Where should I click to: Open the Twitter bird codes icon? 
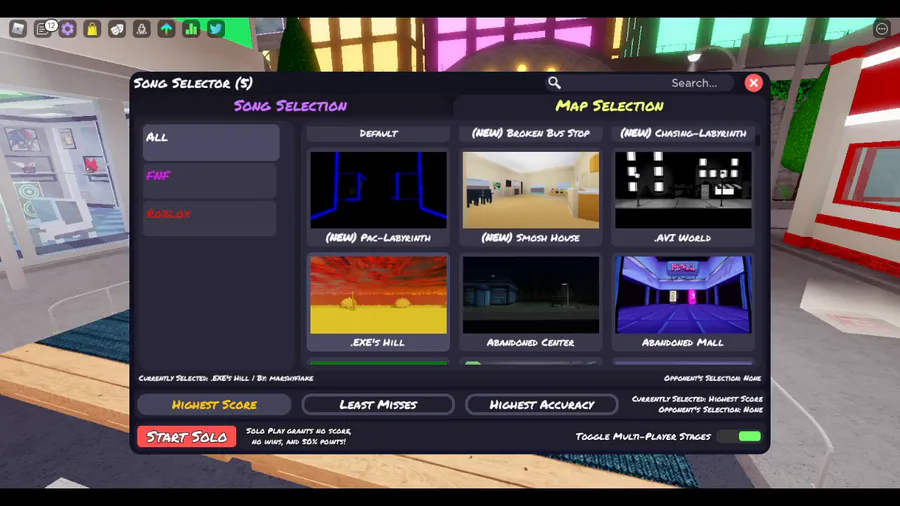[x=216, y=29]
